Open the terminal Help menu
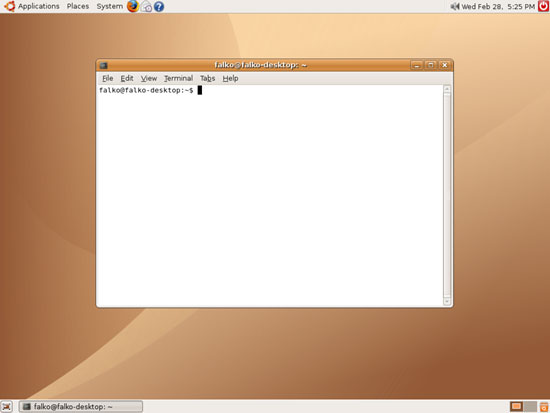550x413 pixels. point(230,78)
